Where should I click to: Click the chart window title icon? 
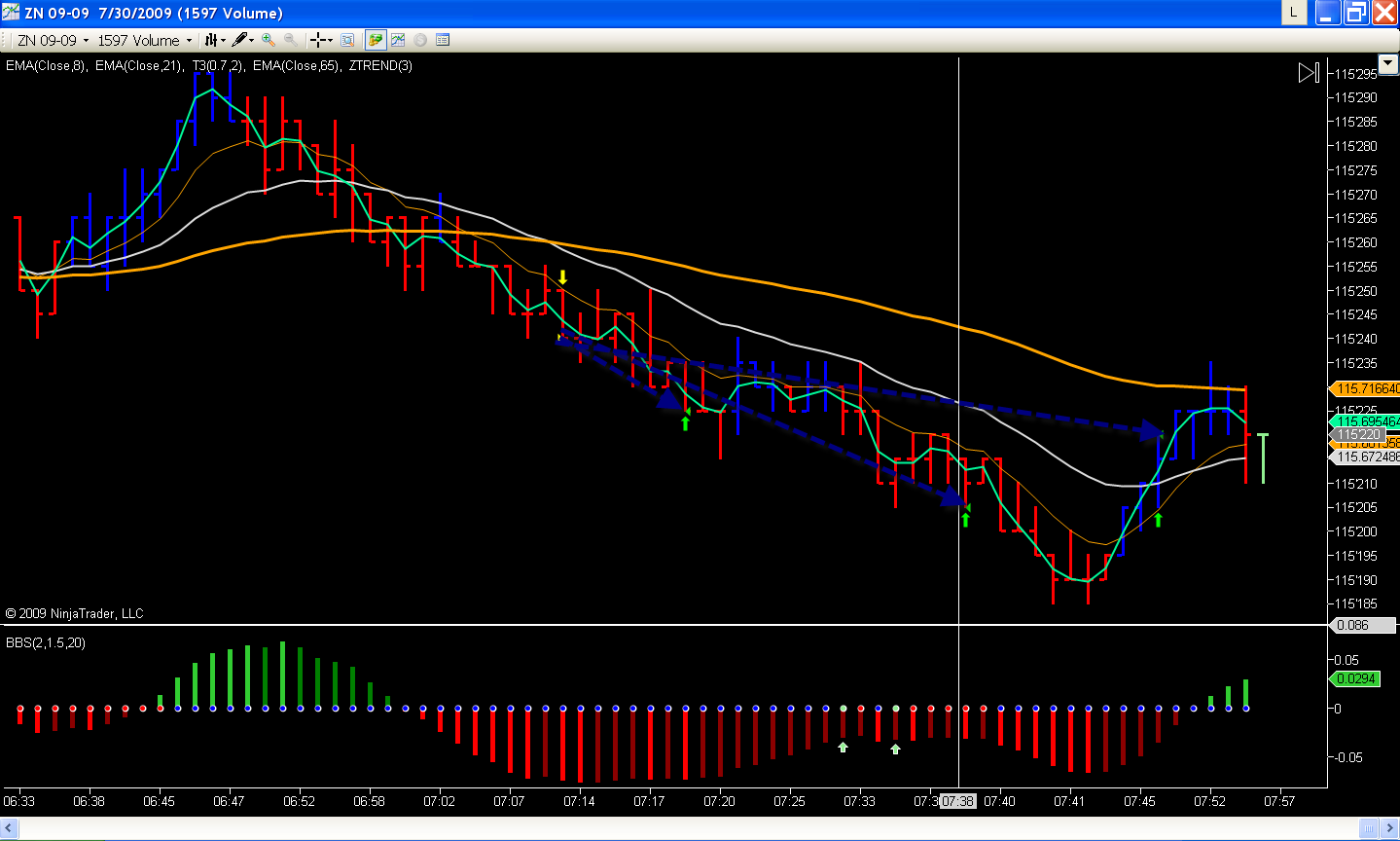[11, 13]
